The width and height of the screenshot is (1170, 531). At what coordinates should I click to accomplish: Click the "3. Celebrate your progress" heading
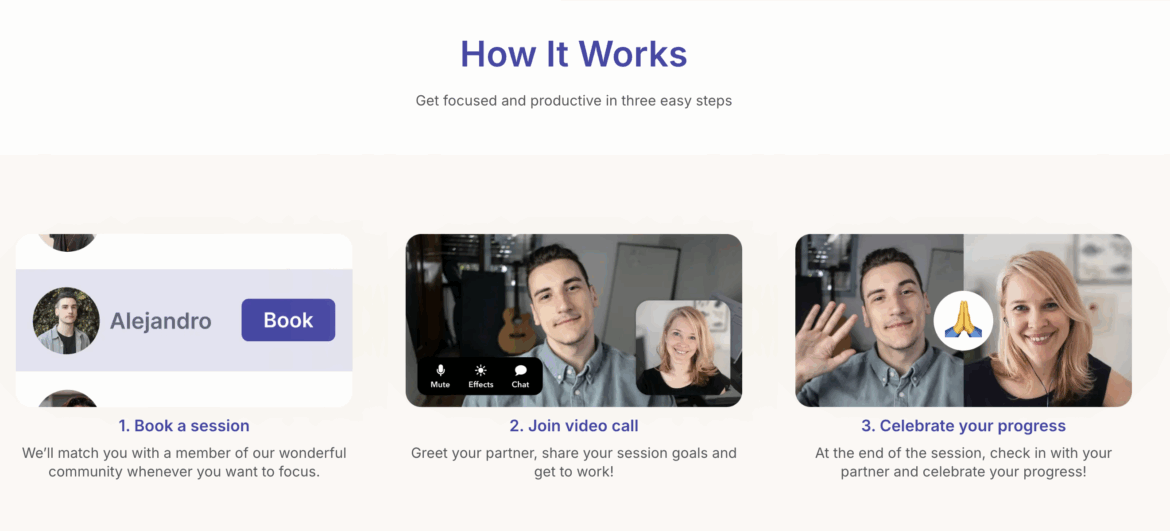[963, 426]
